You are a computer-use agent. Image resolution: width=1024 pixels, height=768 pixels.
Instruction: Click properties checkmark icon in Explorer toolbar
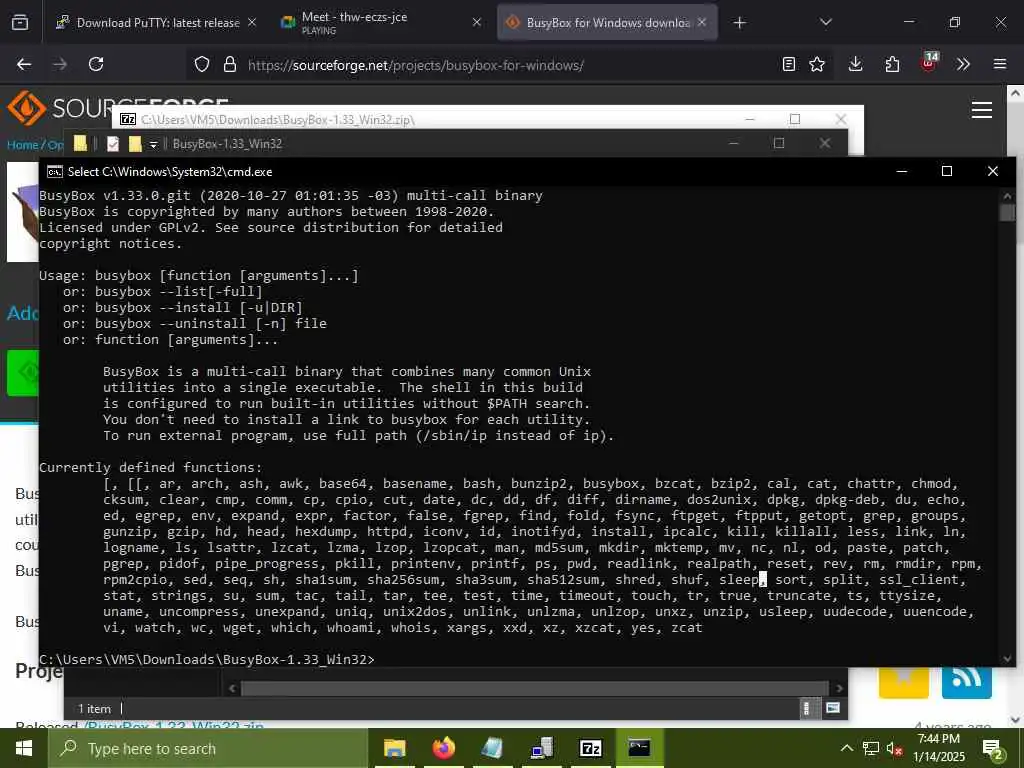click(x=113, y=144)
